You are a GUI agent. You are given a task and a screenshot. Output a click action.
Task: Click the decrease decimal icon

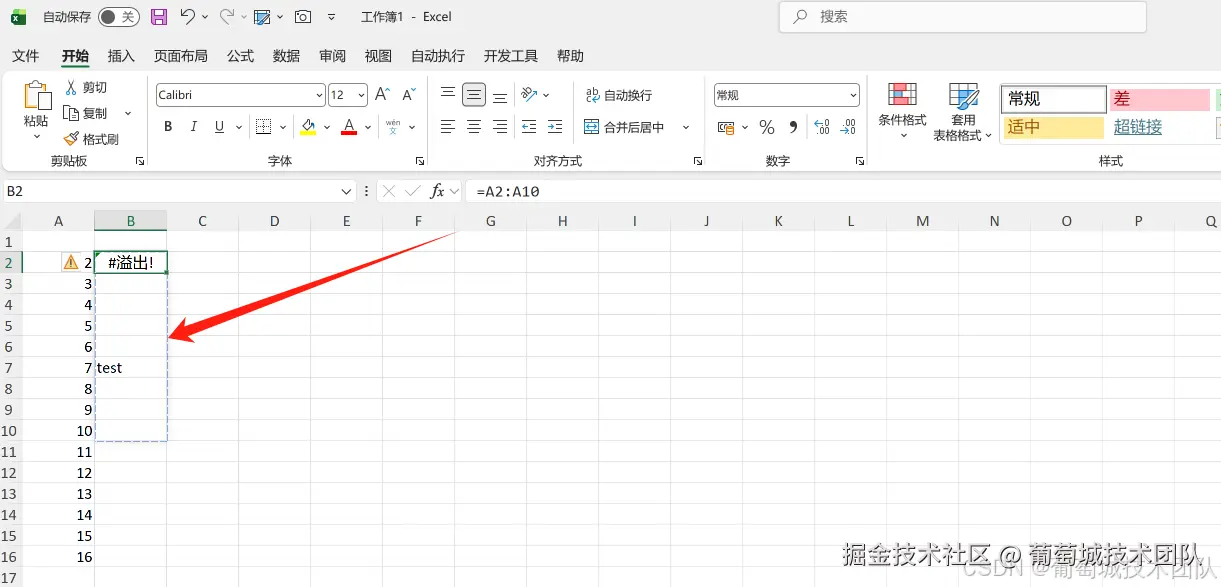click(x=848, y=127)
